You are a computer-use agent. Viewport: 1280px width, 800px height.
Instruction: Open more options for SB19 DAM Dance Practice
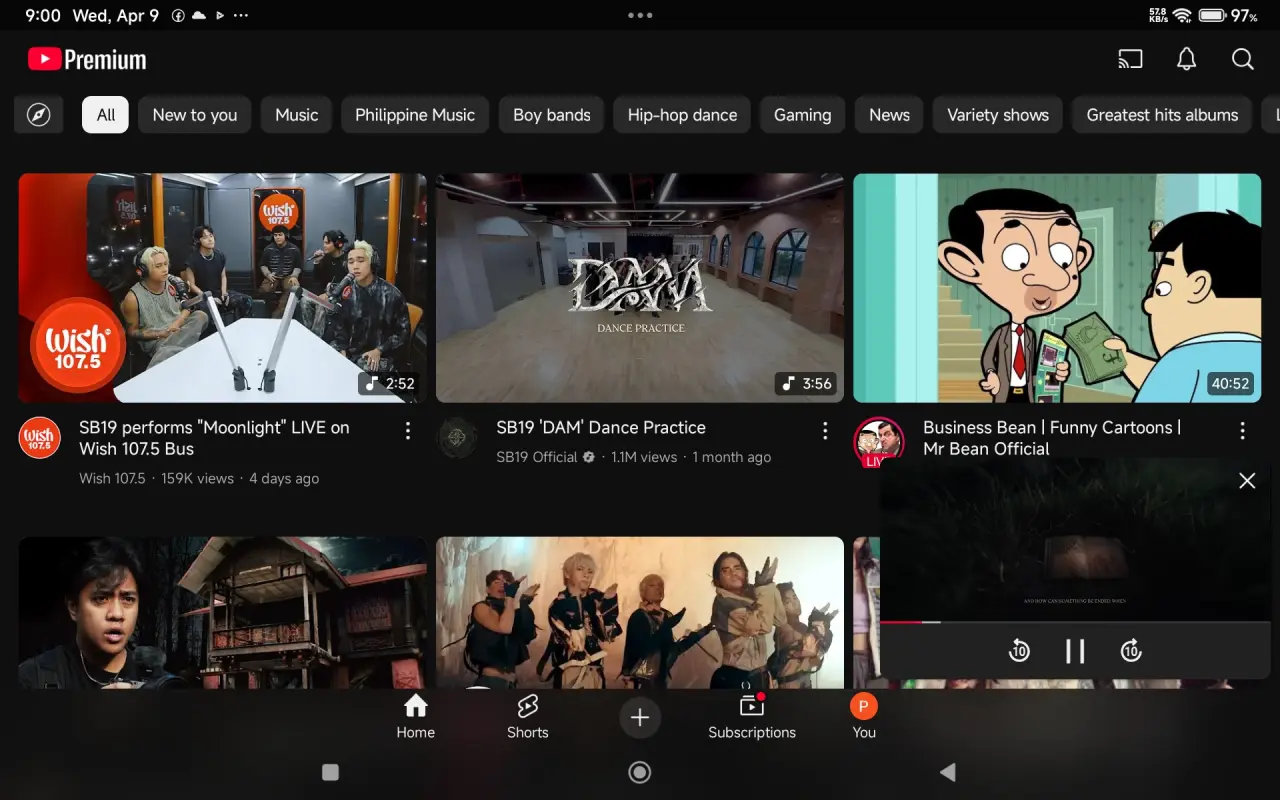(x=825, y=431)
